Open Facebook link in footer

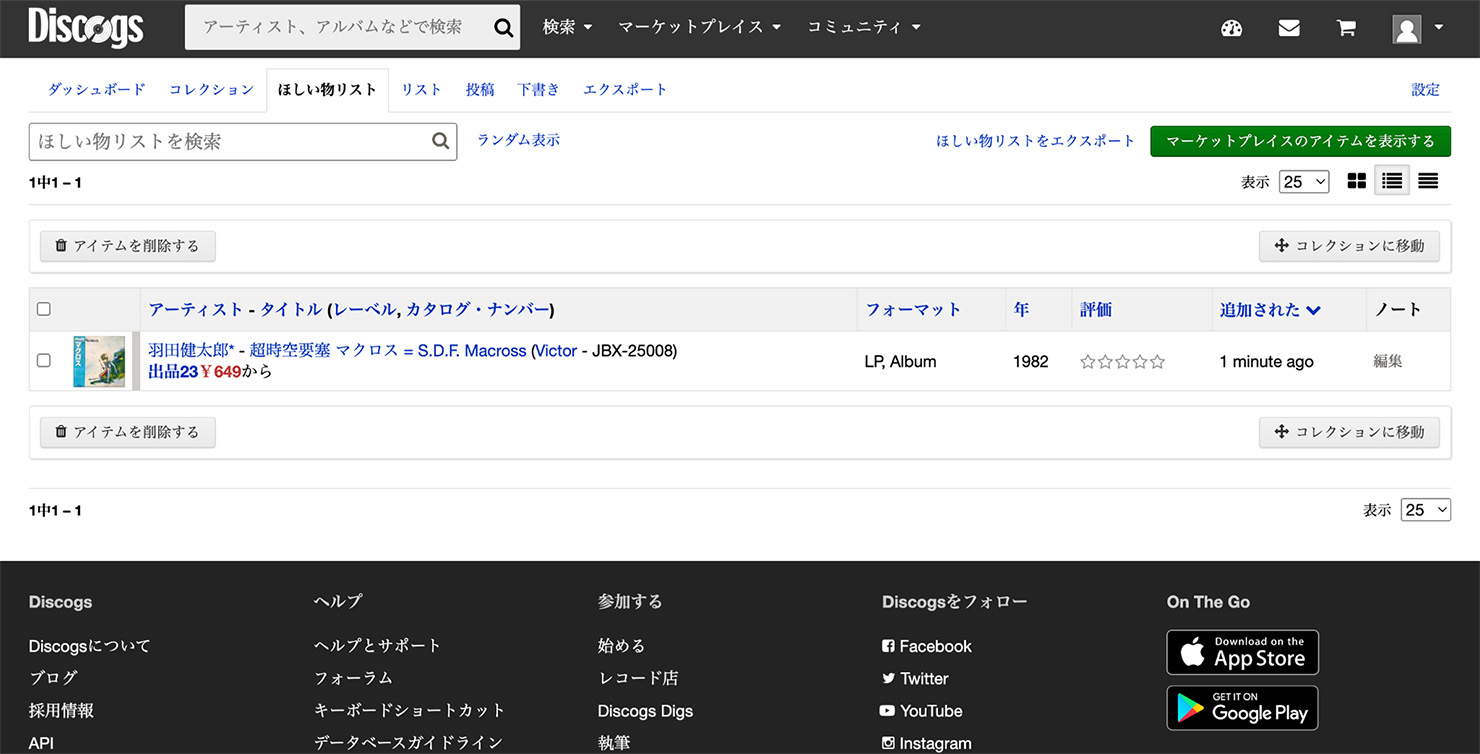tap(927, 646)
